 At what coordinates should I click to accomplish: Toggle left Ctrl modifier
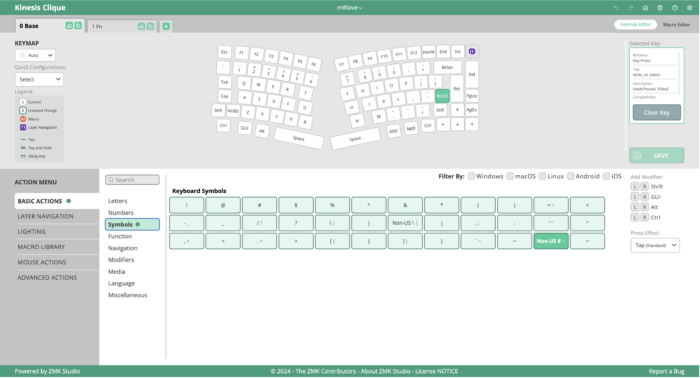(x=635, y=217)
